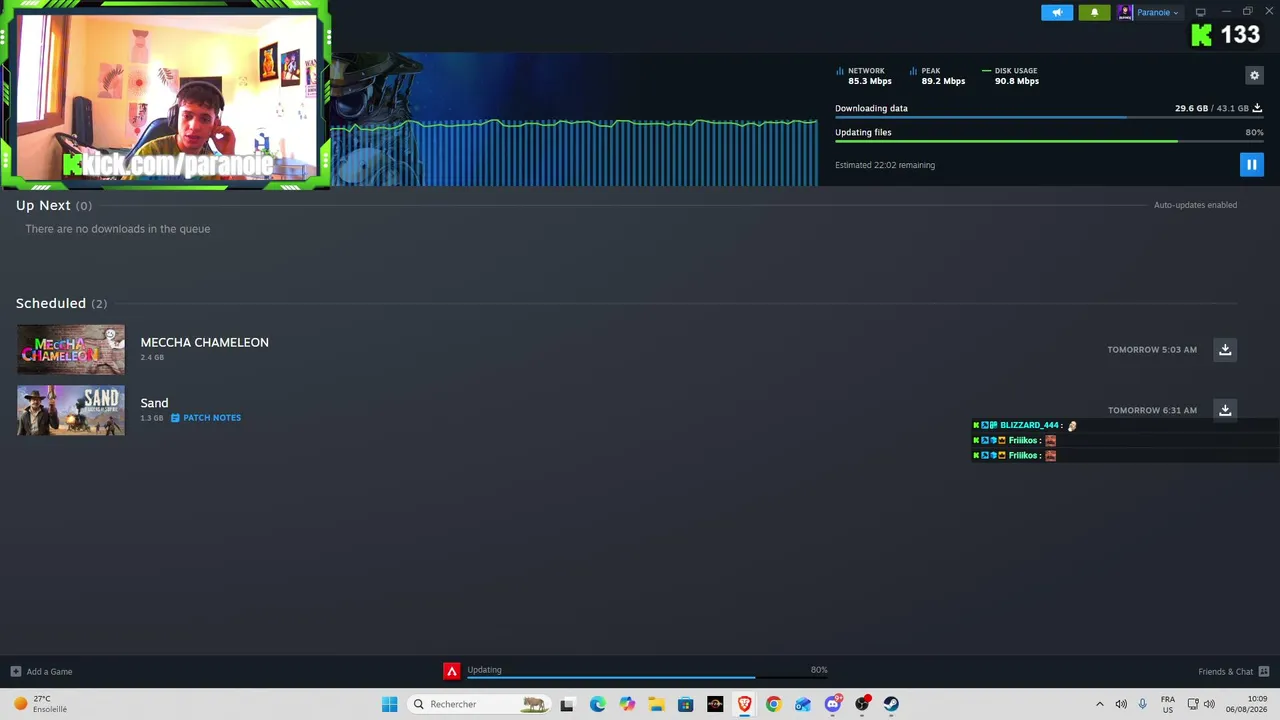
Task: Click the microphone icon in the system tray
Action: coord(1143,704)
